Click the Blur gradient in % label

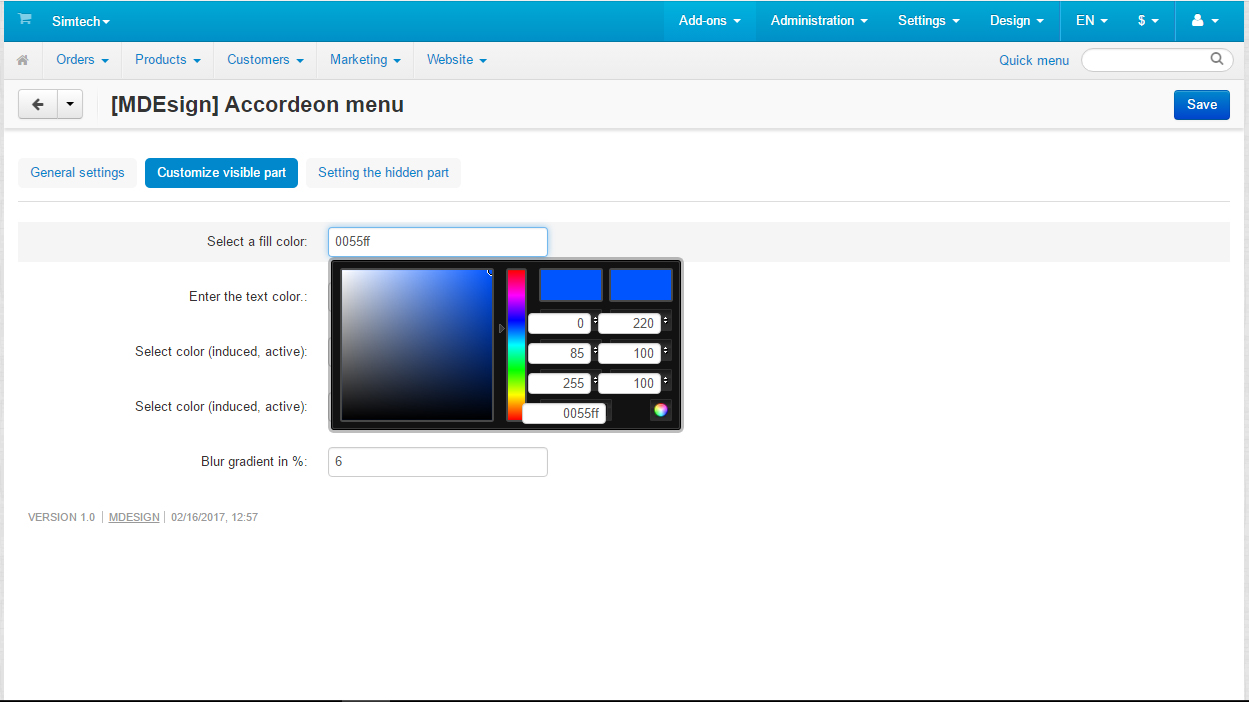point(254,462)
